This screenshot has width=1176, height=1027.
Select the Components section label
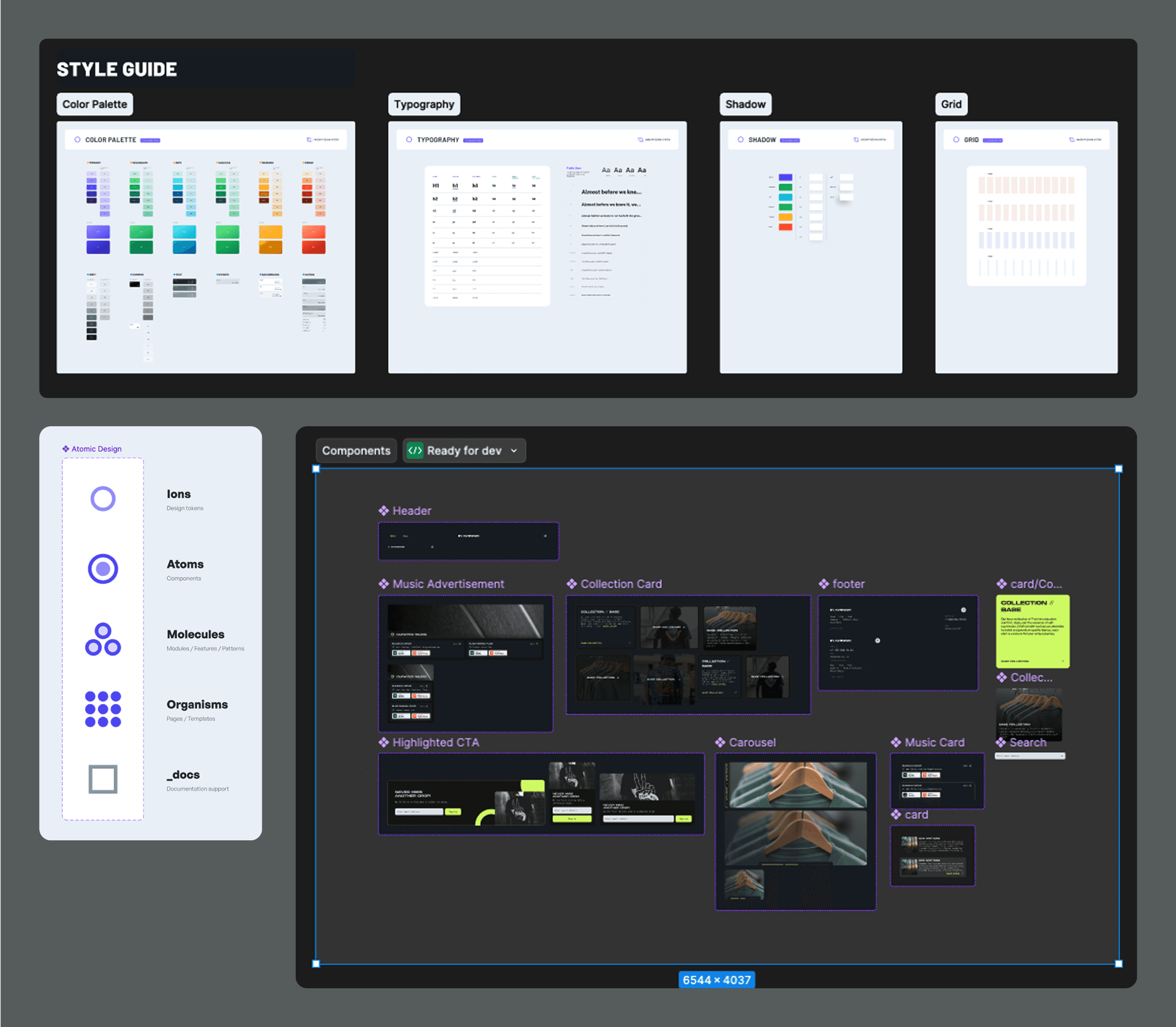356,450
